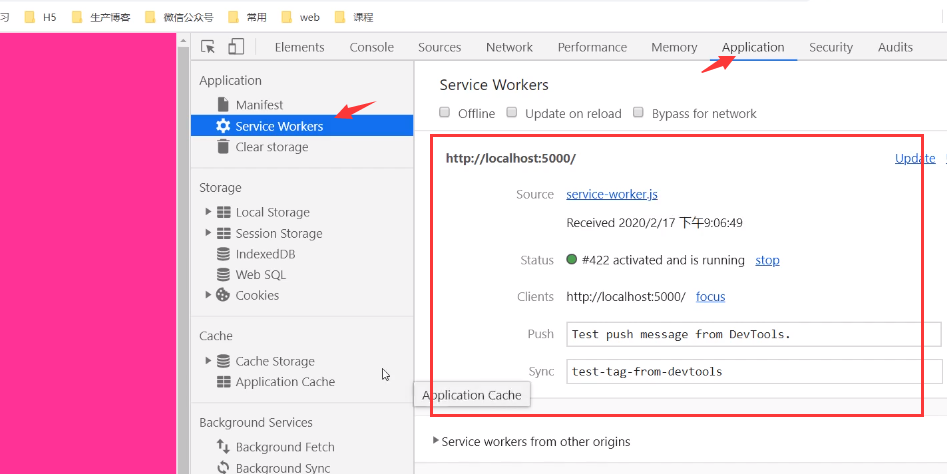
Task: Enable the Offline checkbox
Action: [445, 112]
